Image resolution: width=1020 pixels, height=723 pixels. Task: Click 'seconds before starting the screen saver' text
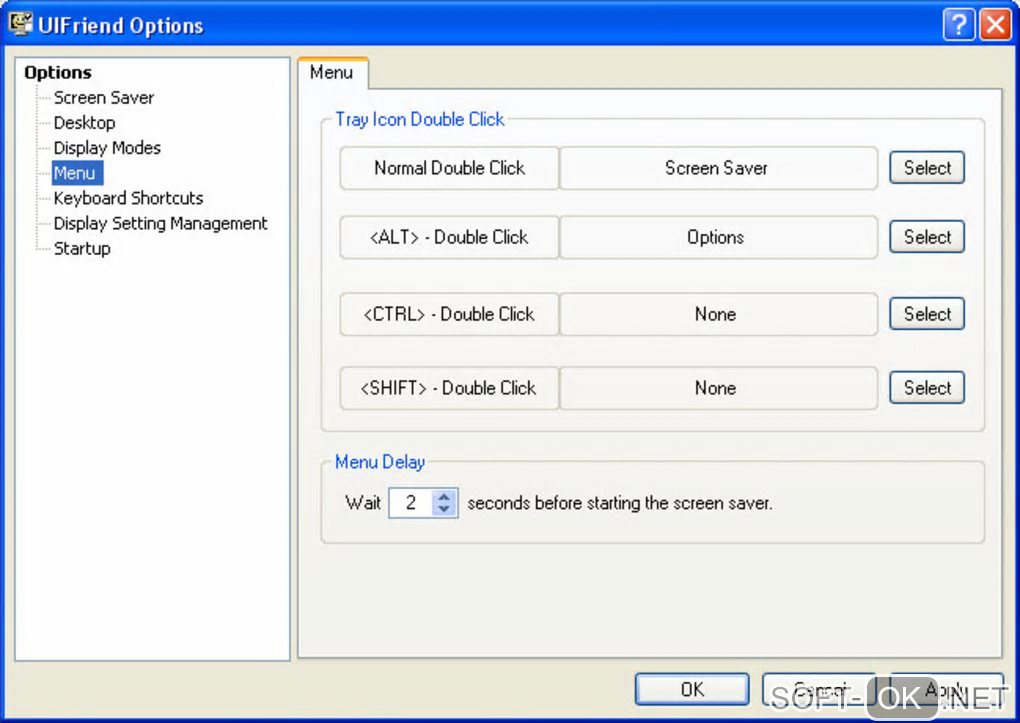pos(620,503)
